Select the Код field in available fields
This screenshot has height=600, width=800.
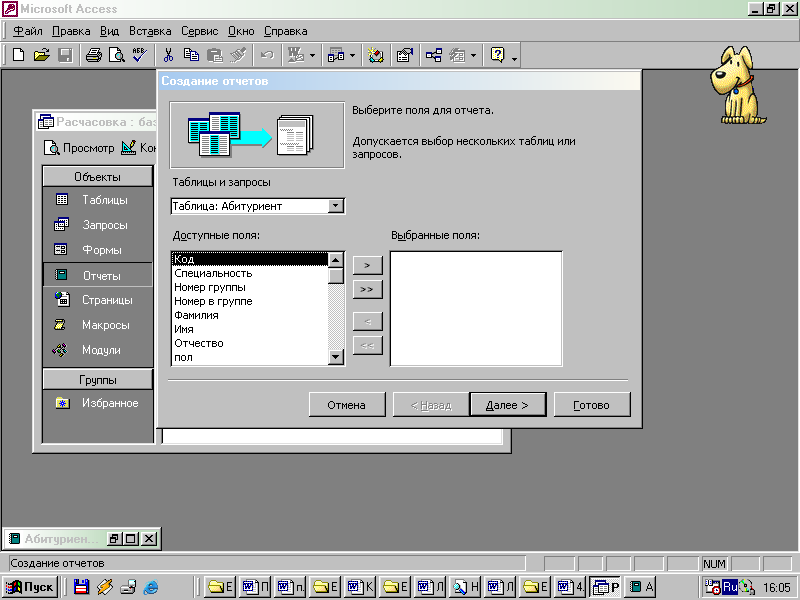249,259
